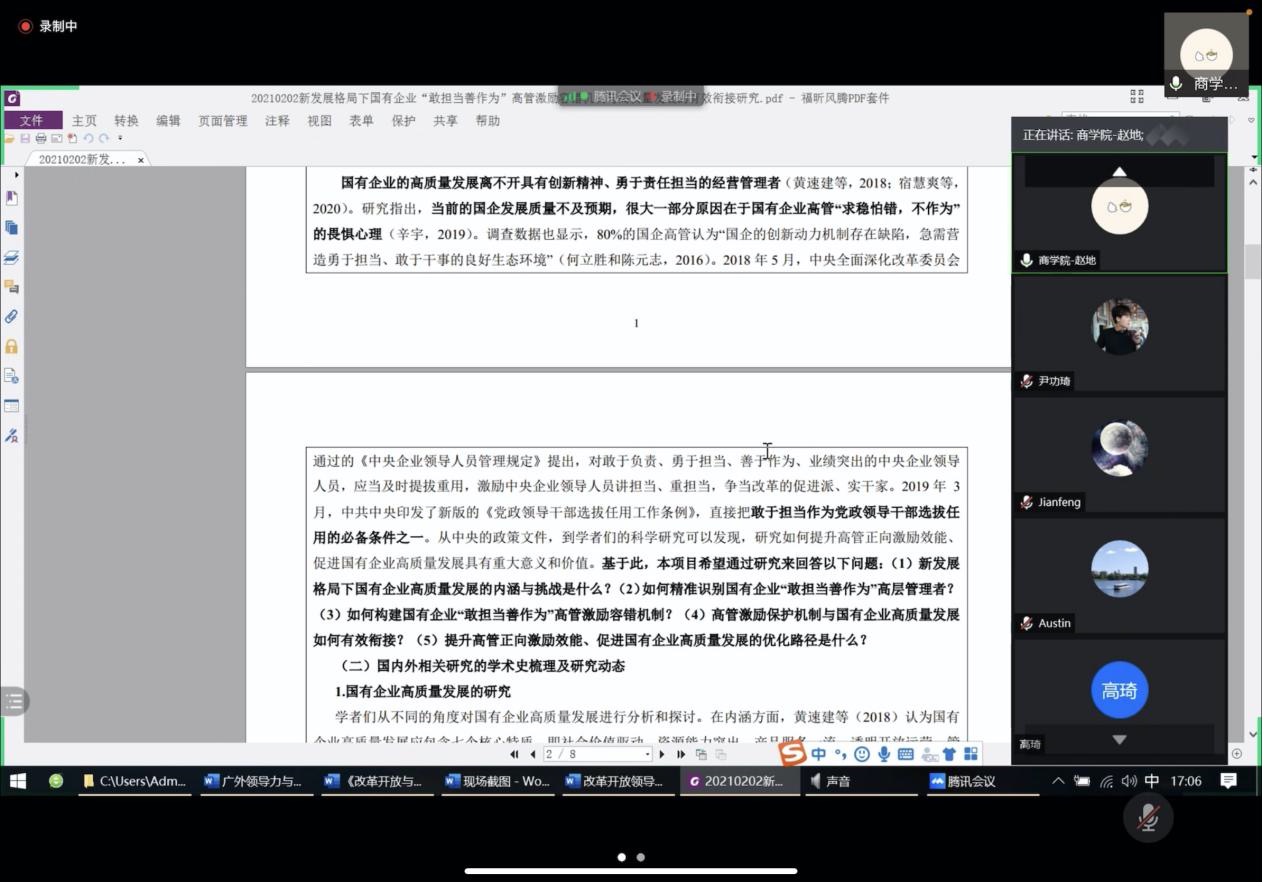
Task: Toggle Sogou input Chinese/English mode
Action: 819,755
